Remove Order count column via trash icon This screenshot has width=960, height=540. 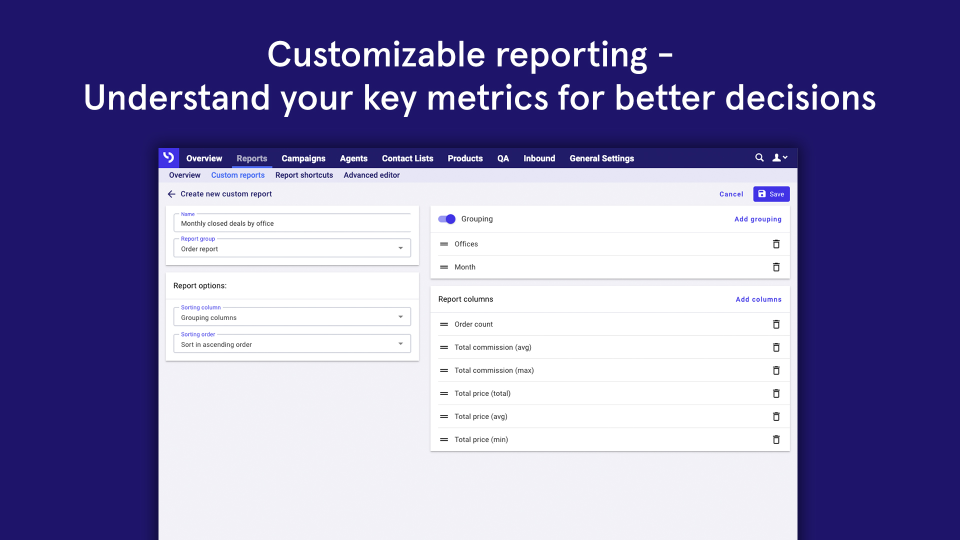[x=776, y=324]
